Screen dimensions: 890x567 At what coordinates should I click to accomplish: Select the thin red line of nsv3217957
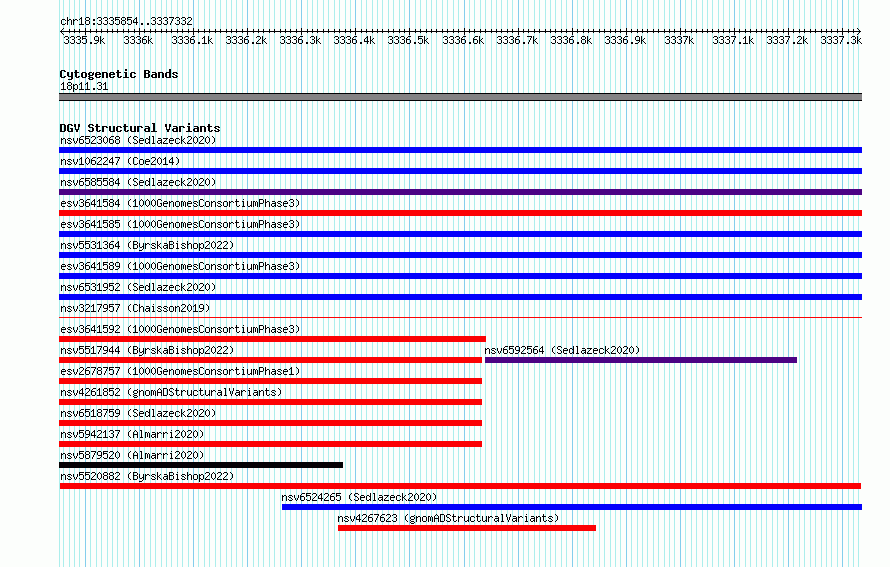click(x=460, y=318)
